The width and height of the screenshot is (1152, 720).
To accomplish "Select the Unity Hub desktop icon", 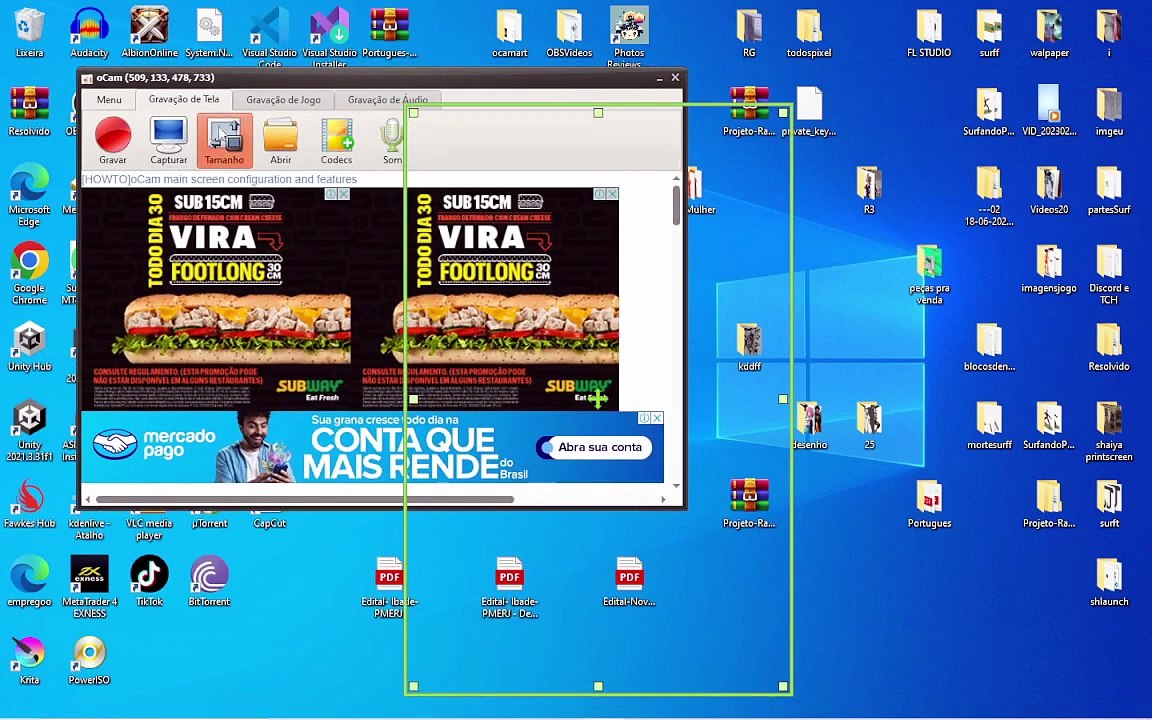I will pos(29,345).
